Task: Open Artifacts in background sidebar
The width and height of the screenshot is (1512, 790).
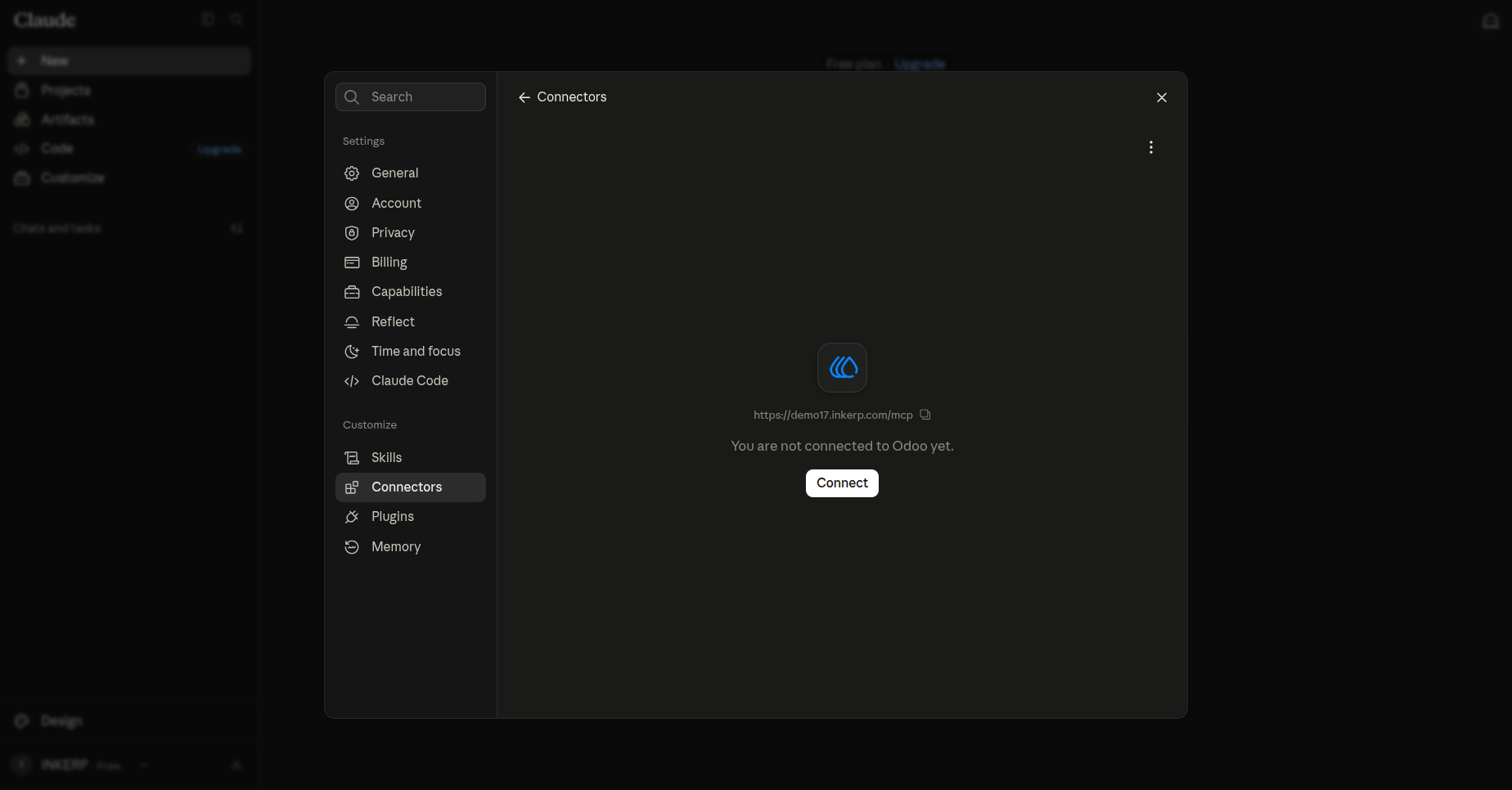Action: 129,119
